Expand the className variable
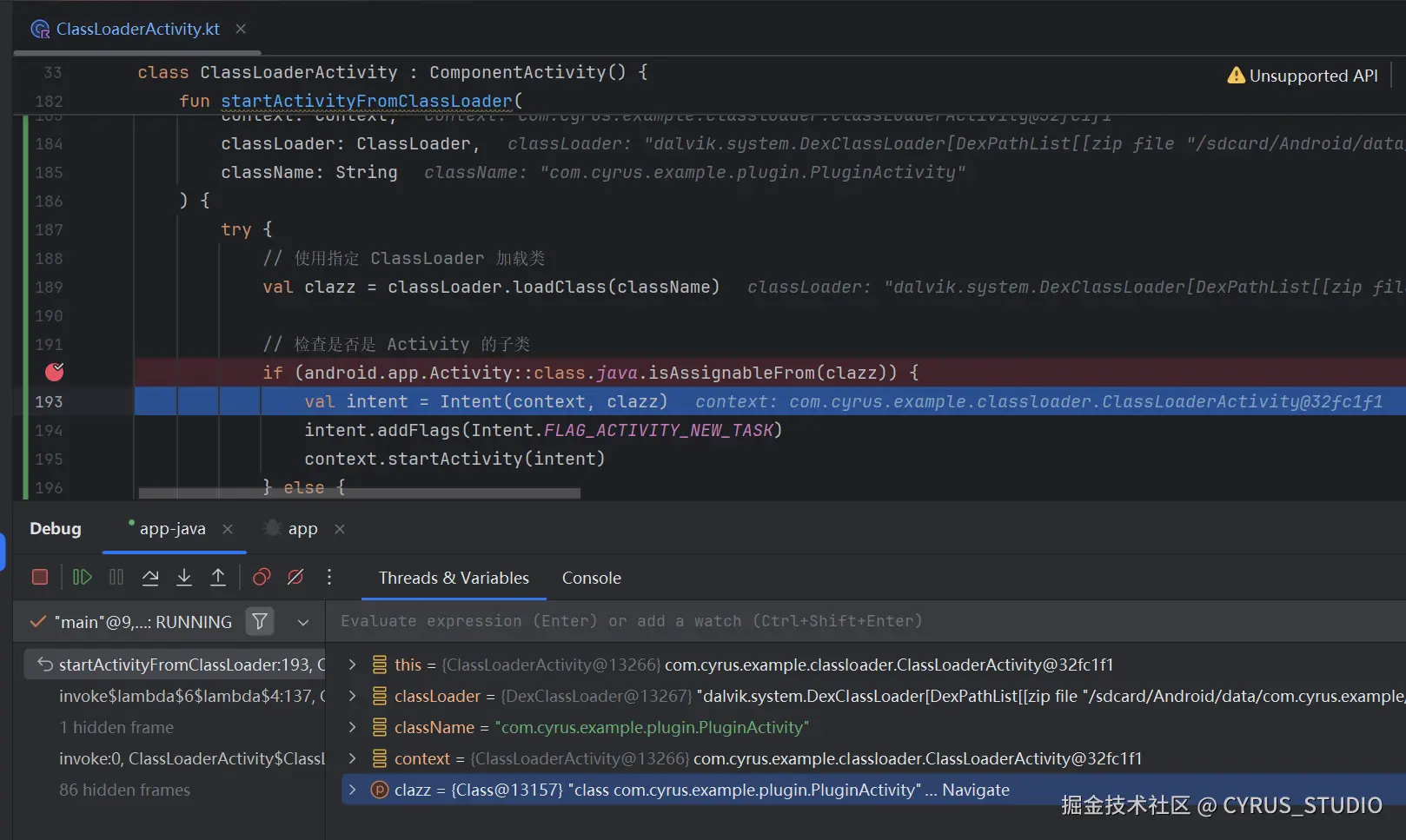 click(x=352, y=727)
